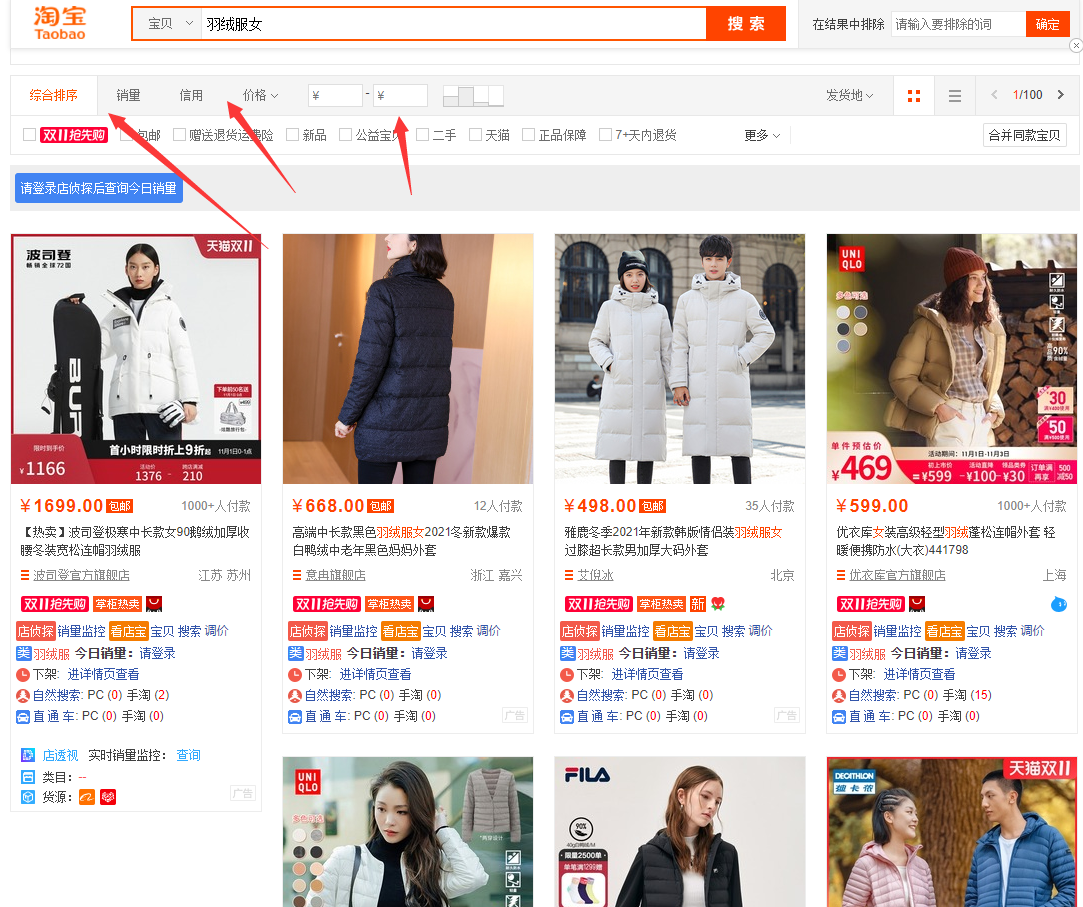Image resolution: width=1083 pixels, height=907 pixels.
Task: Tick the 双11抢先购 filter checkbox
Action: [x=29, y=135]
